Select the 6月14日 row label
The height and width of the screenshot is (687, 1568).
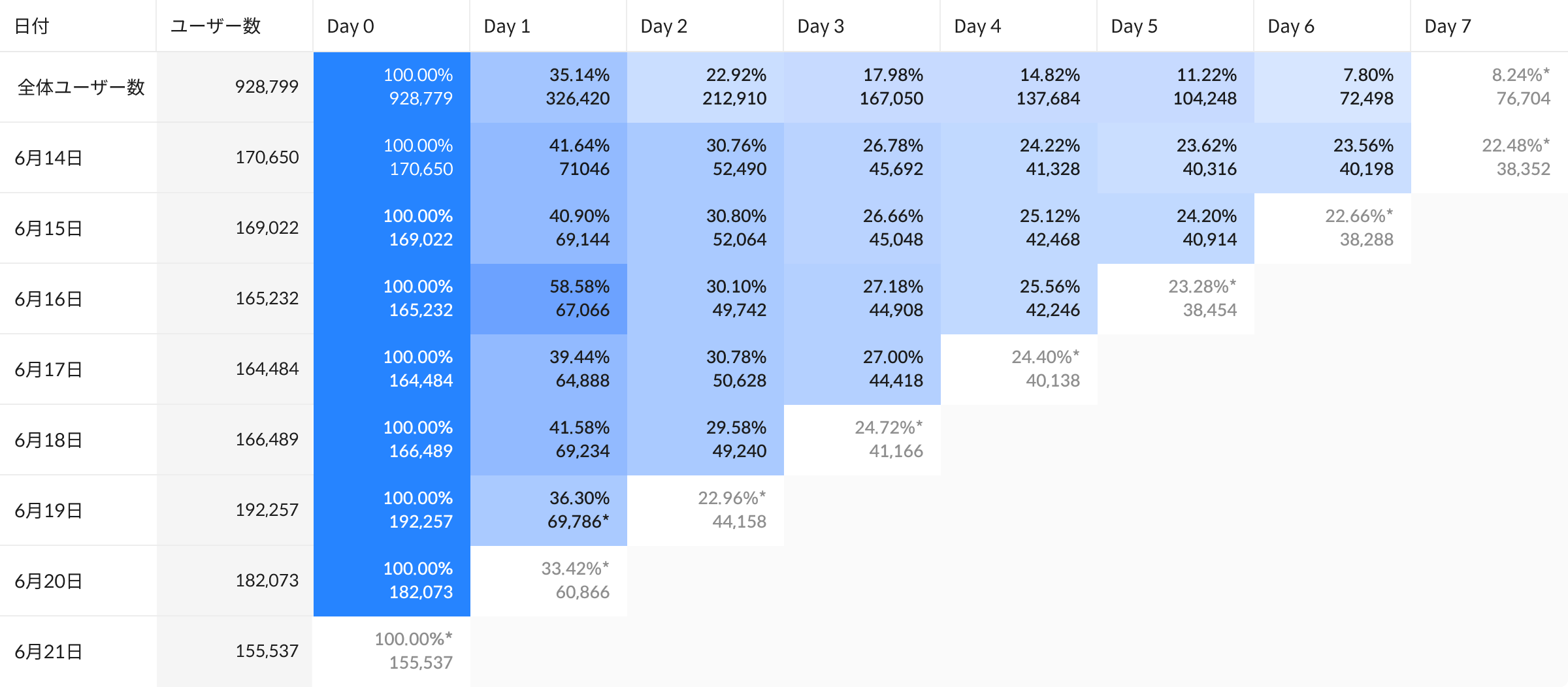(x=48, y=157)
